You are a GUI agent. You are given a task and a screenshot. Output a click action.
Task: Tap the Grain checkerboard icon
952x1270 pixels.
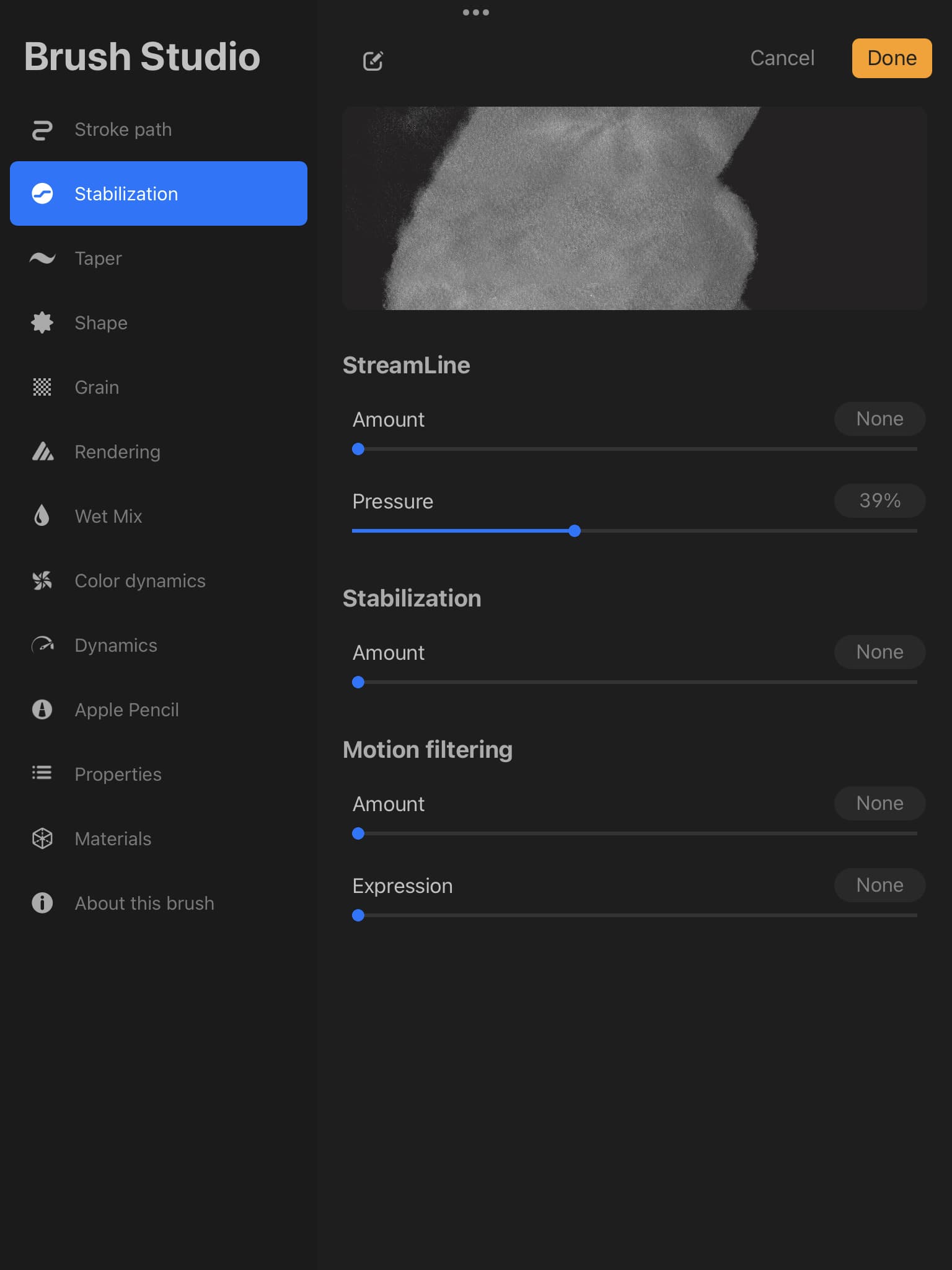coord(42,387)
